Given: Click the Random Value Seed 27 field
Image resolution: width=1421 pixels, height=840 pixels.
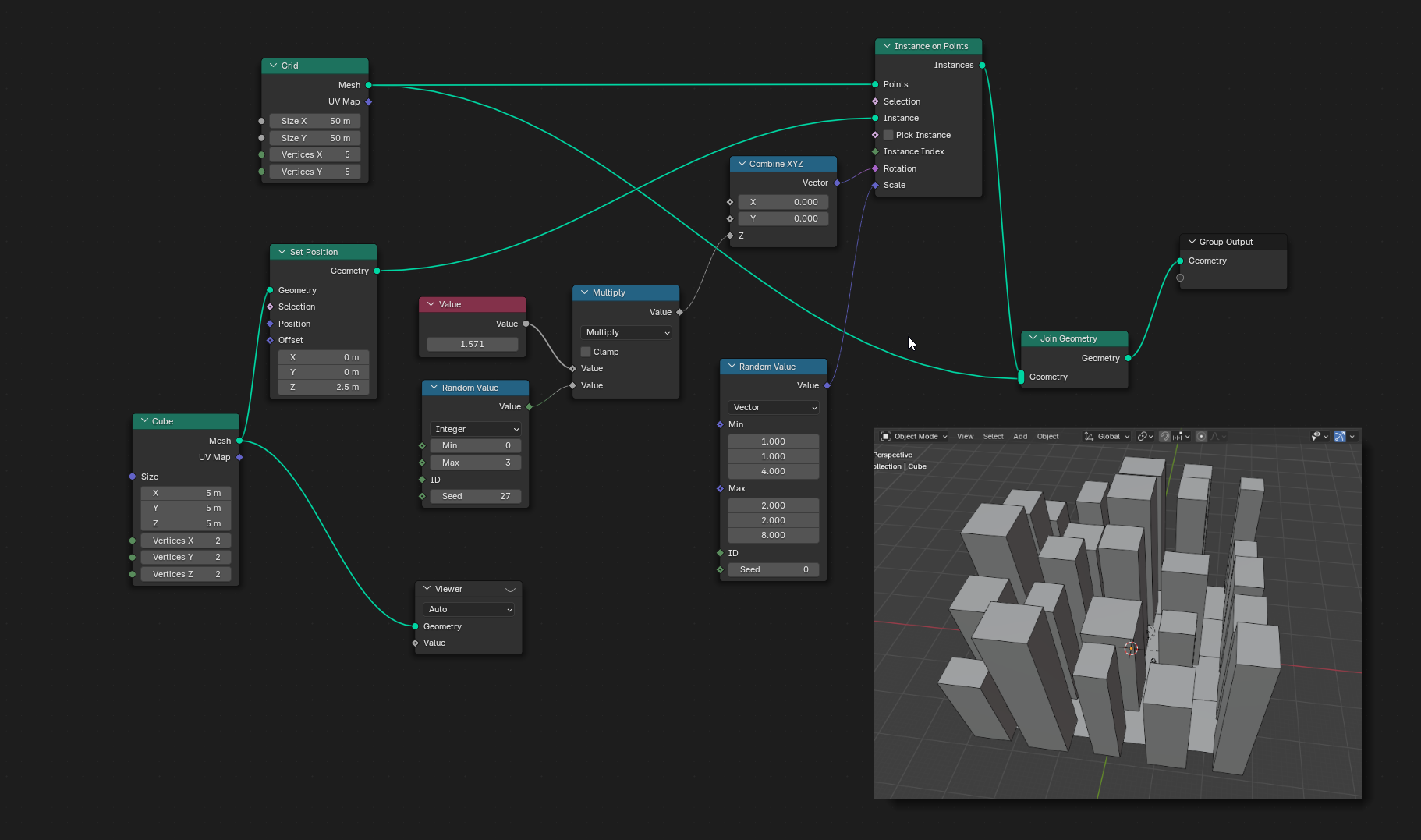Looking at the screenshot, I should click(476, 497).
